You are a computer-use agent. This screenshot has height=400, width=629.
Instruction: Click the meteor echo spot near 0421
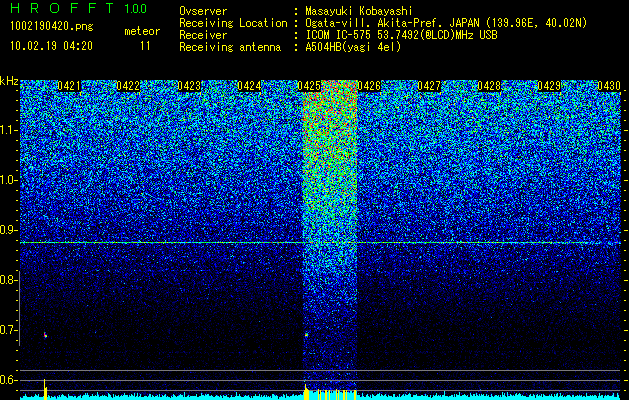[45, 335]
